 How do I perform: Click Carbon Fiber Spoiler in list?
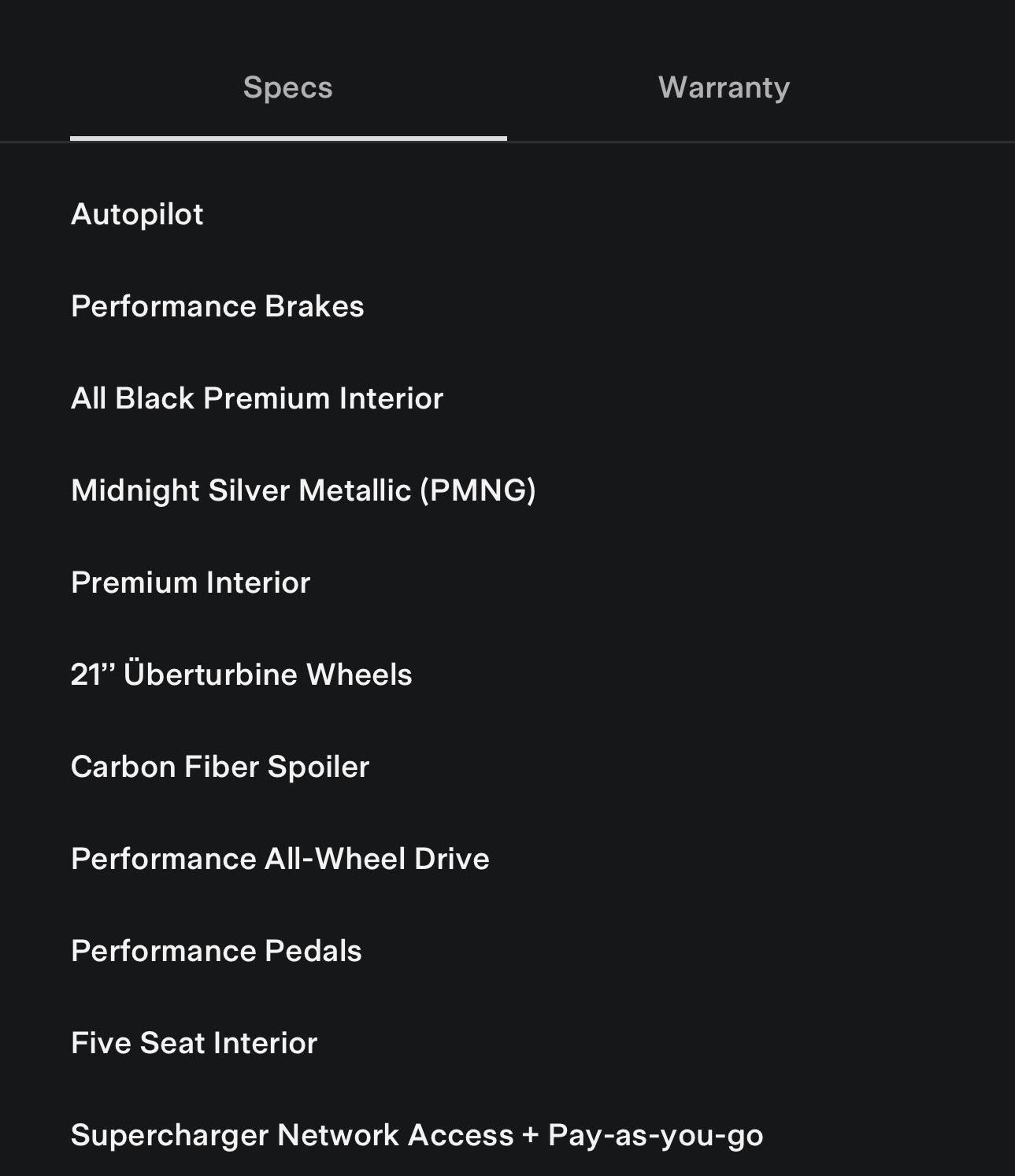click(220, 767)
